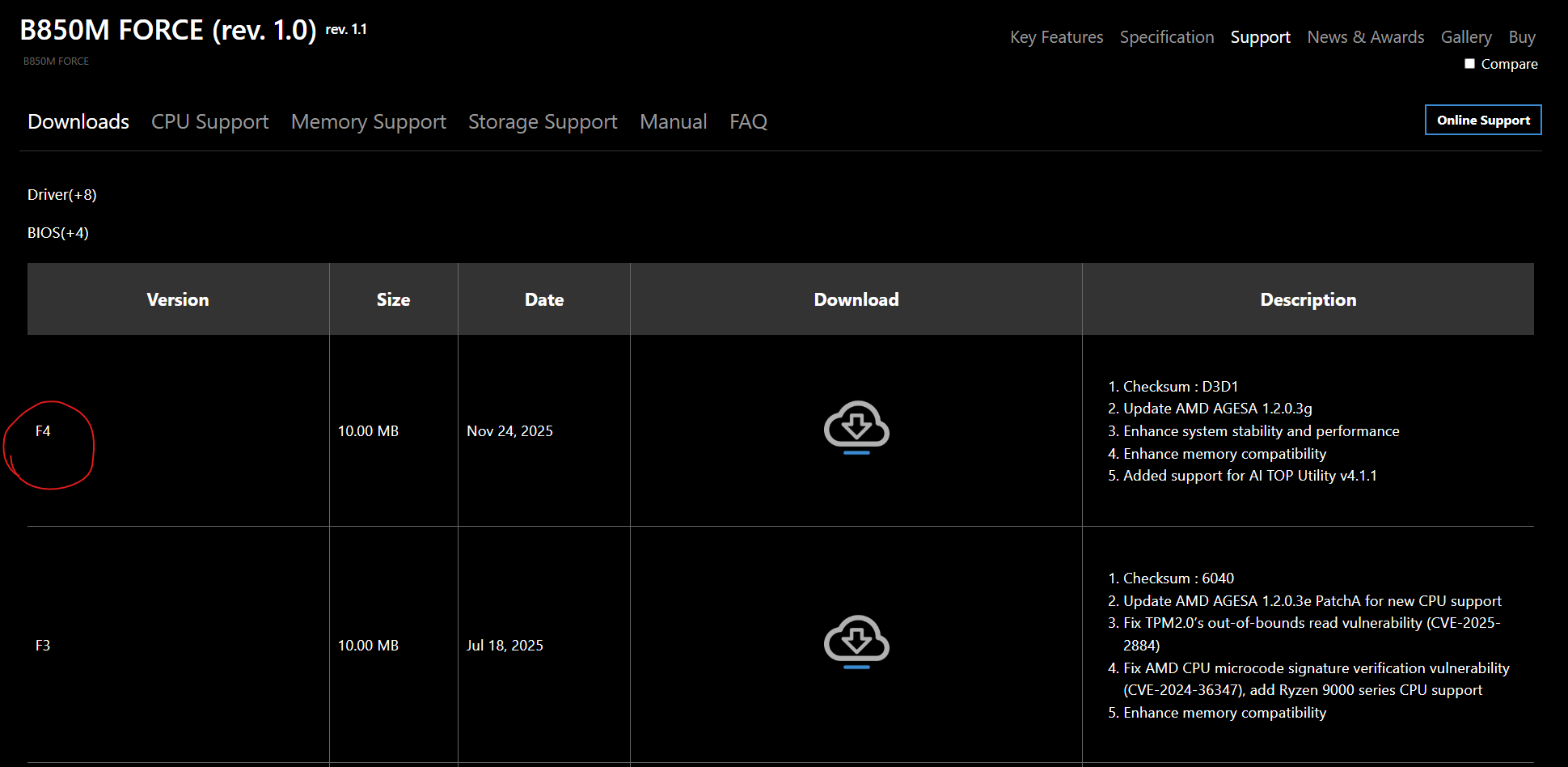The image size is (1568, 767).
Task: Expand the Driver(+8) section
Action: (62, 194)
